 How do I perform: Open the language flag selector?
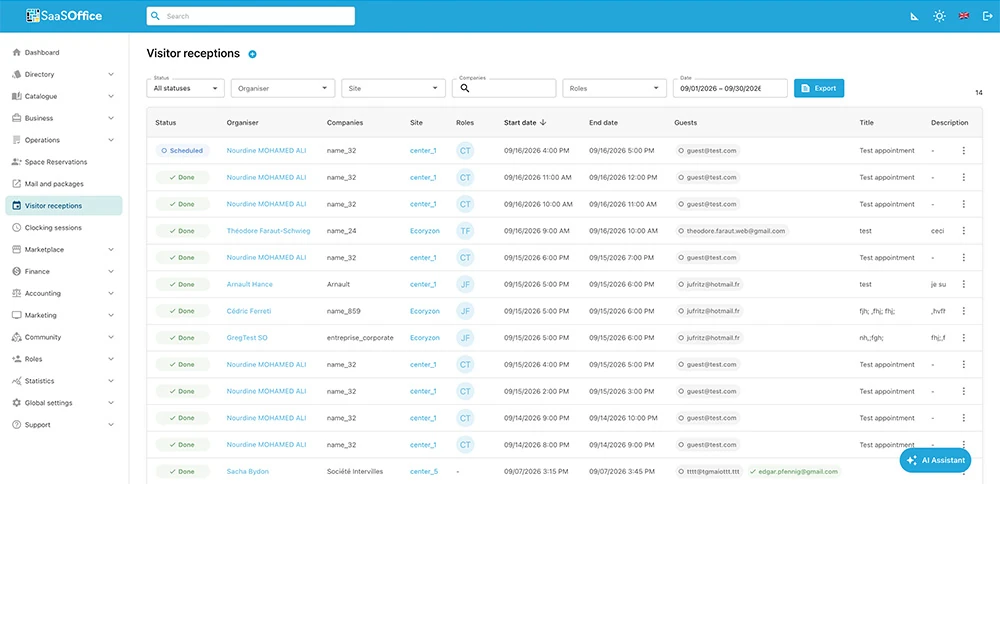[x=964, y=16]
